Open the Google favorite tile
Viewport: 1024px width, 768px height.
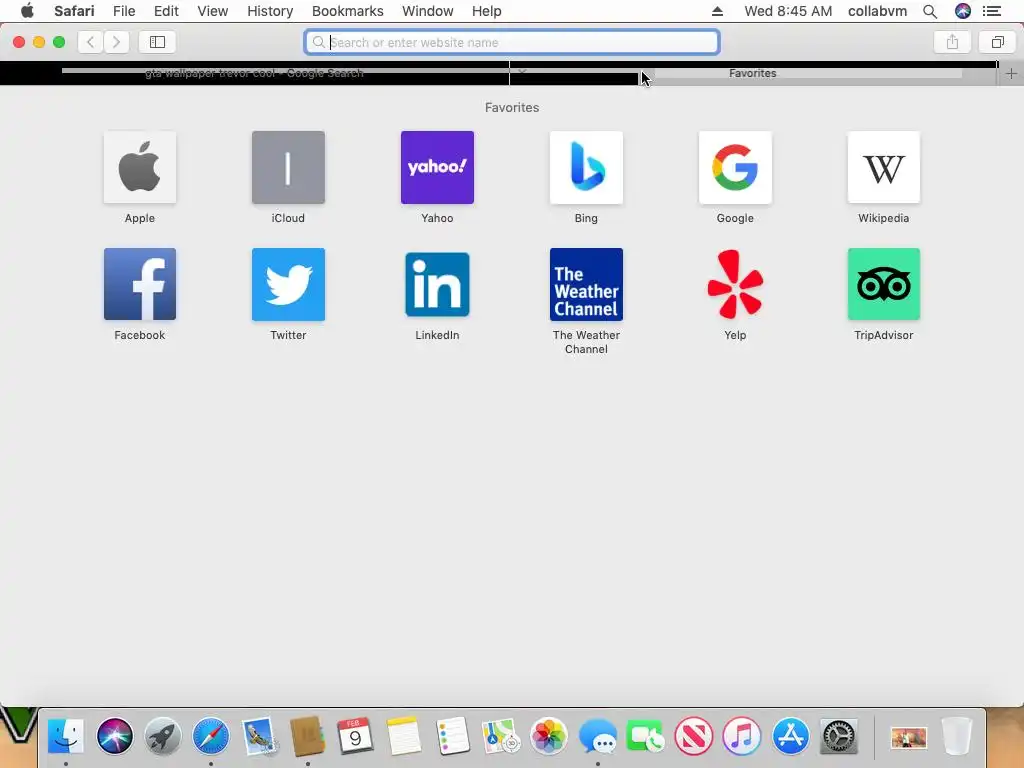coord(735,167)
